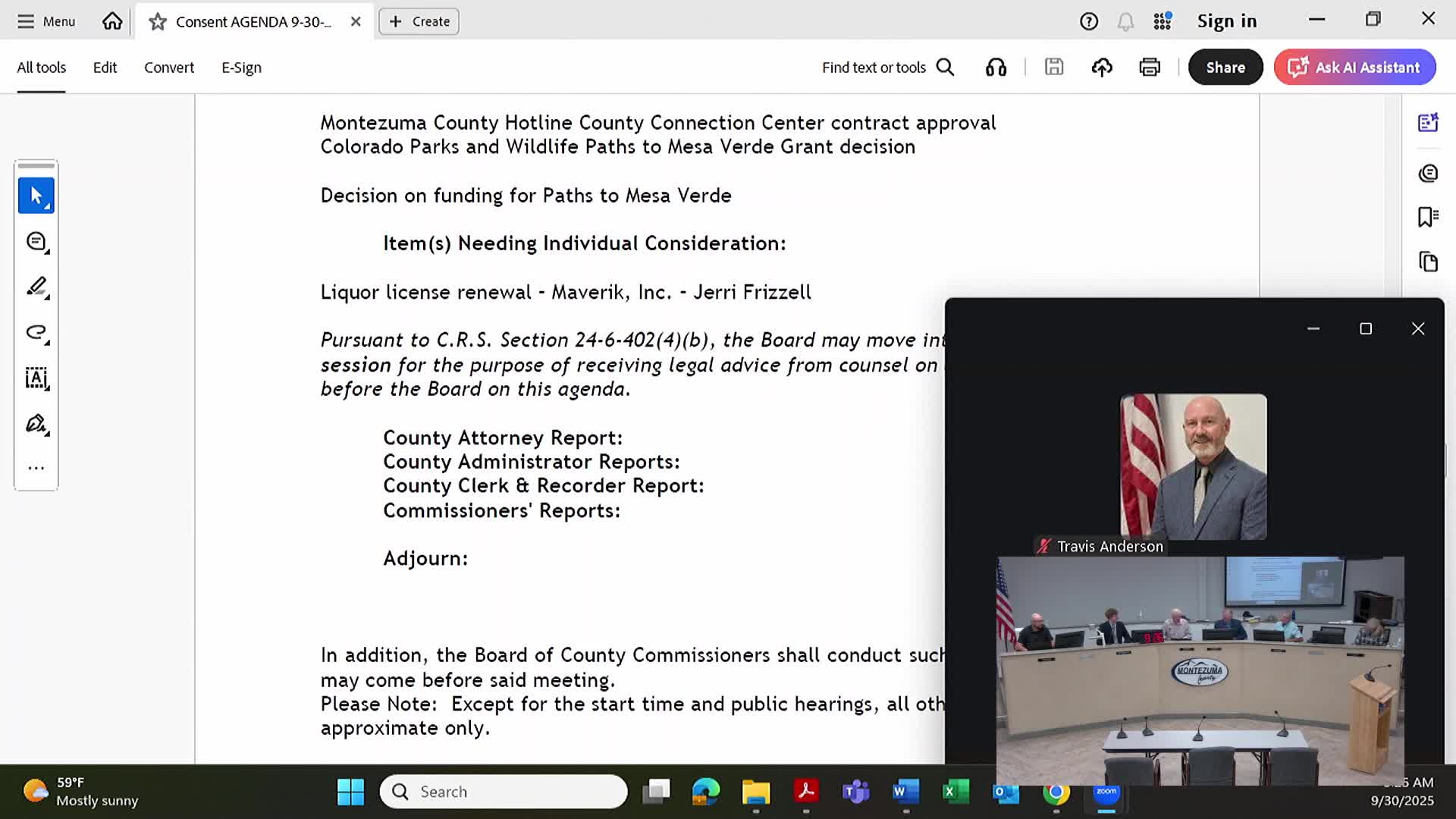Open the Menu hamburger dropdown

point(46,22)
